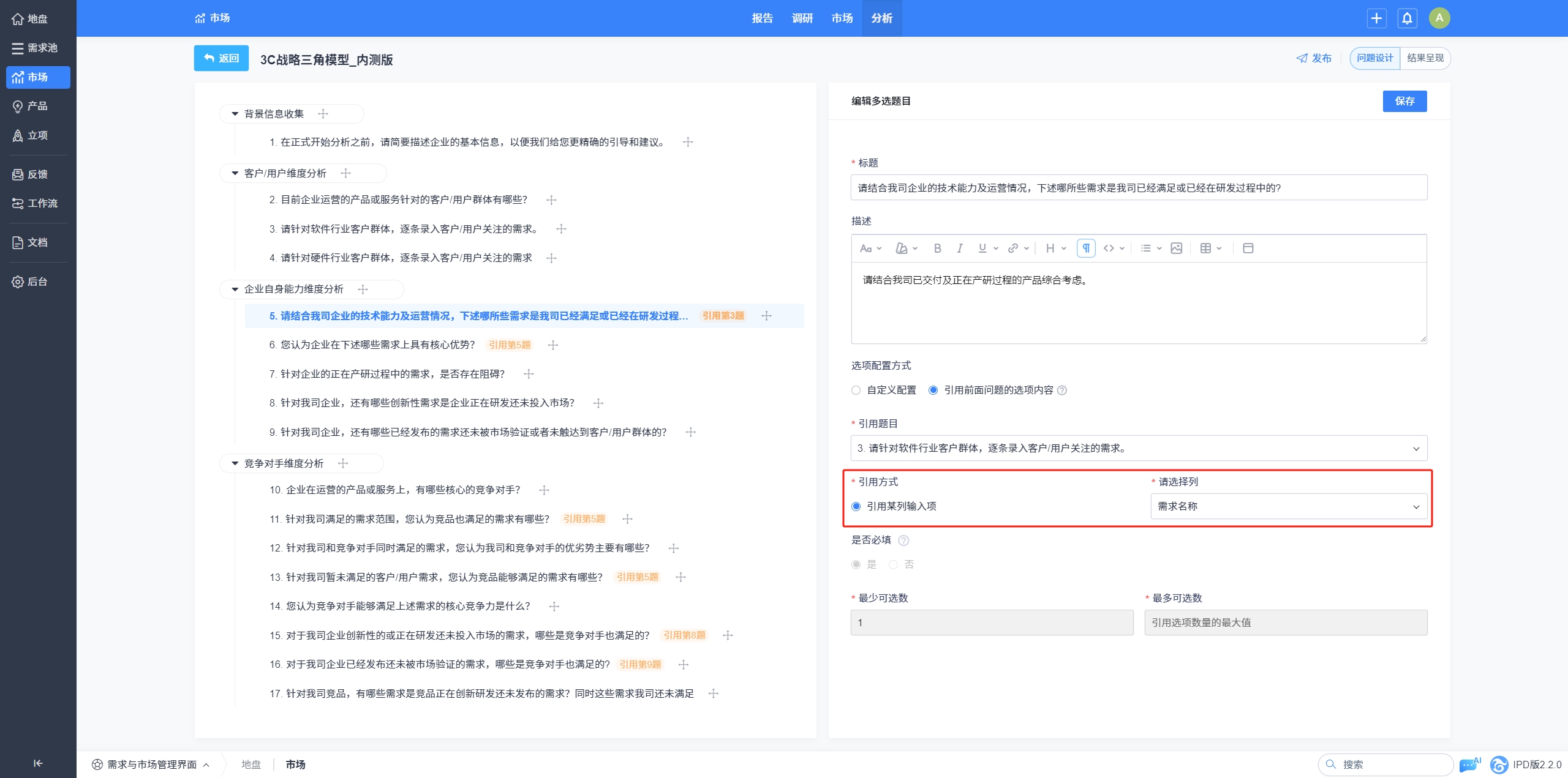Open the 地盘 bottom breadcrumb tab
Screen dimensions: 1568x778
pyautogui.click(x=251, y=764)
